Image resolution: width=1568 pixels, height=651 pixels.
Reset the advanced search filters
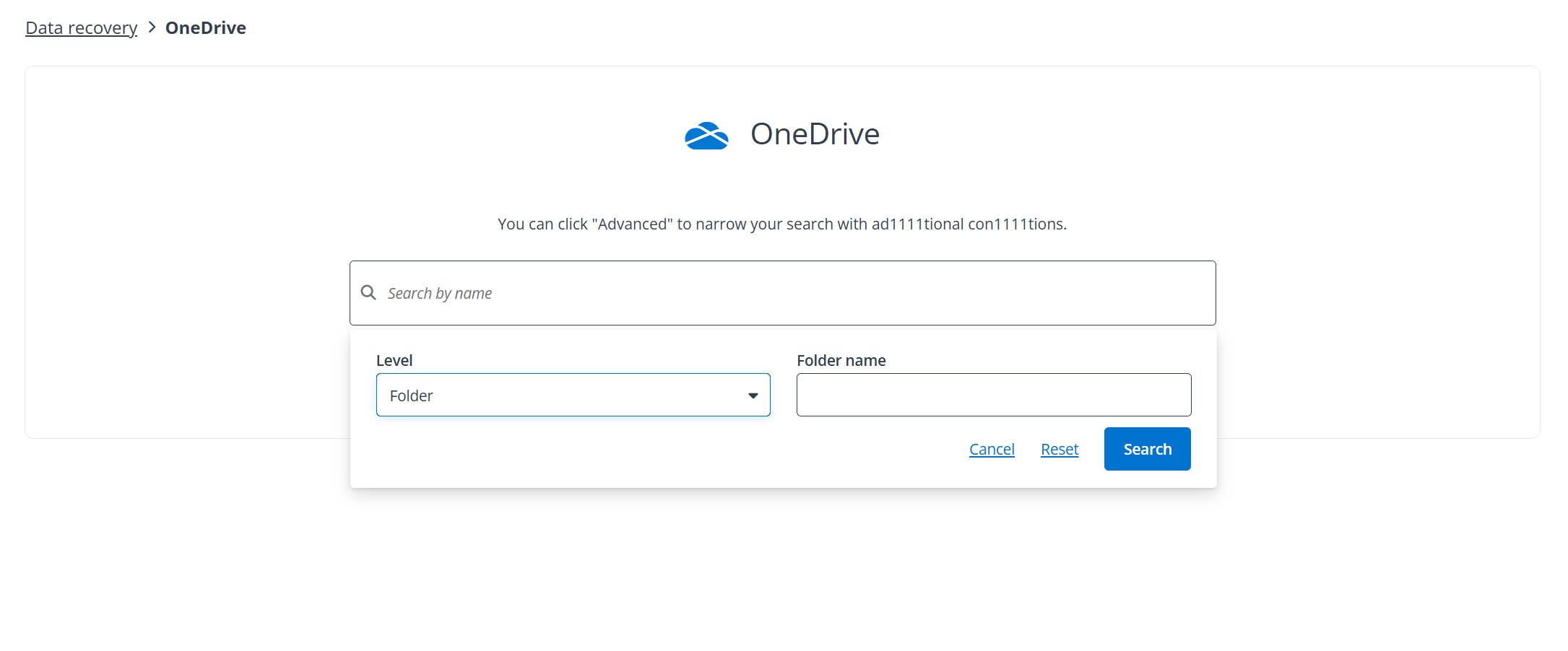click(x=1059, y=449)
